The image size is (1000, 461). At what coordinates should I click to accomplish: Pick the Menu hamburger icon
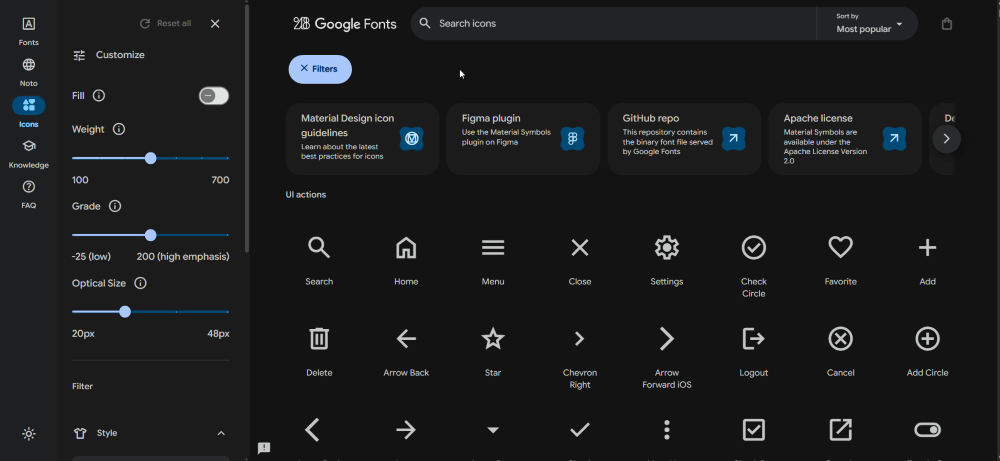pos(493,247)
